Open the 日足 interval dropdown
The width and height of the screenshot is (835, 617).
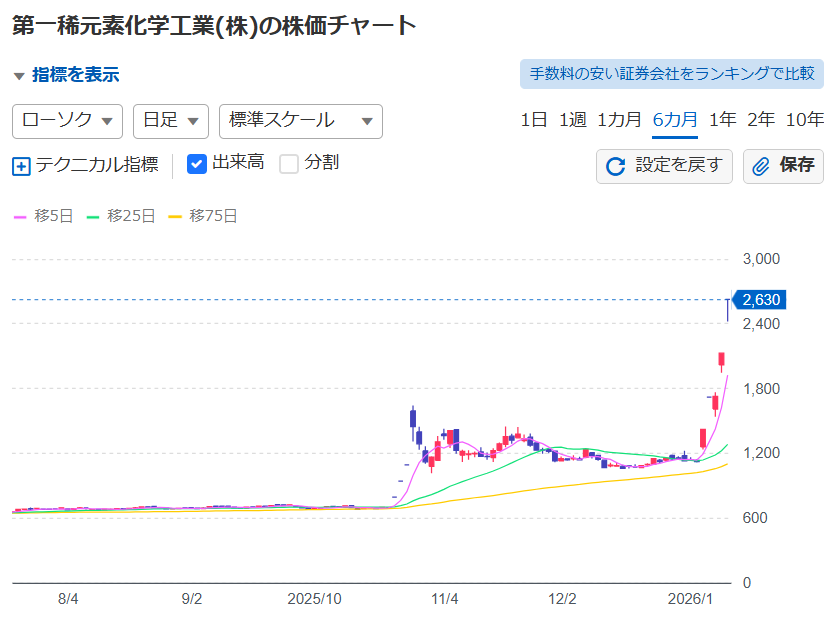170,121
